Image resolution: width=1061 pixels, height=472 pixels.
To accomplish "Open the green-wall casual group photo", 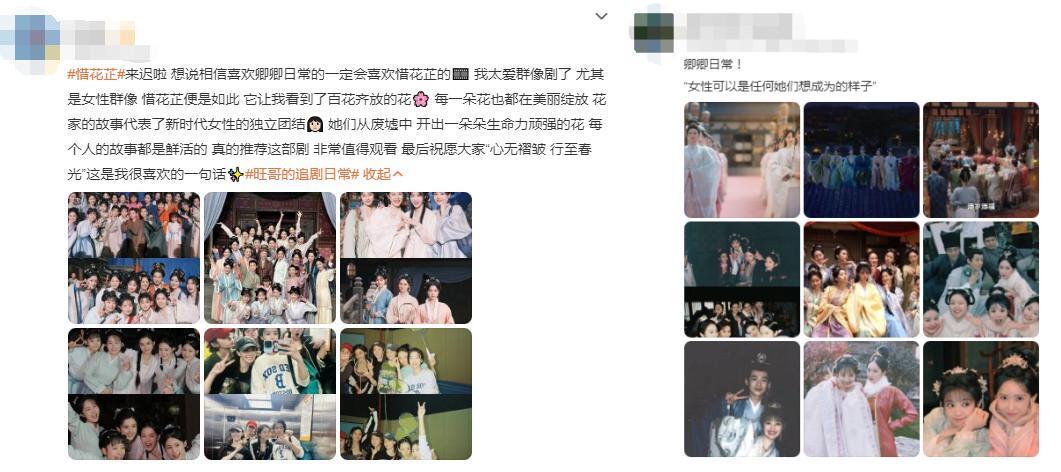I will (x=406, y=394).
